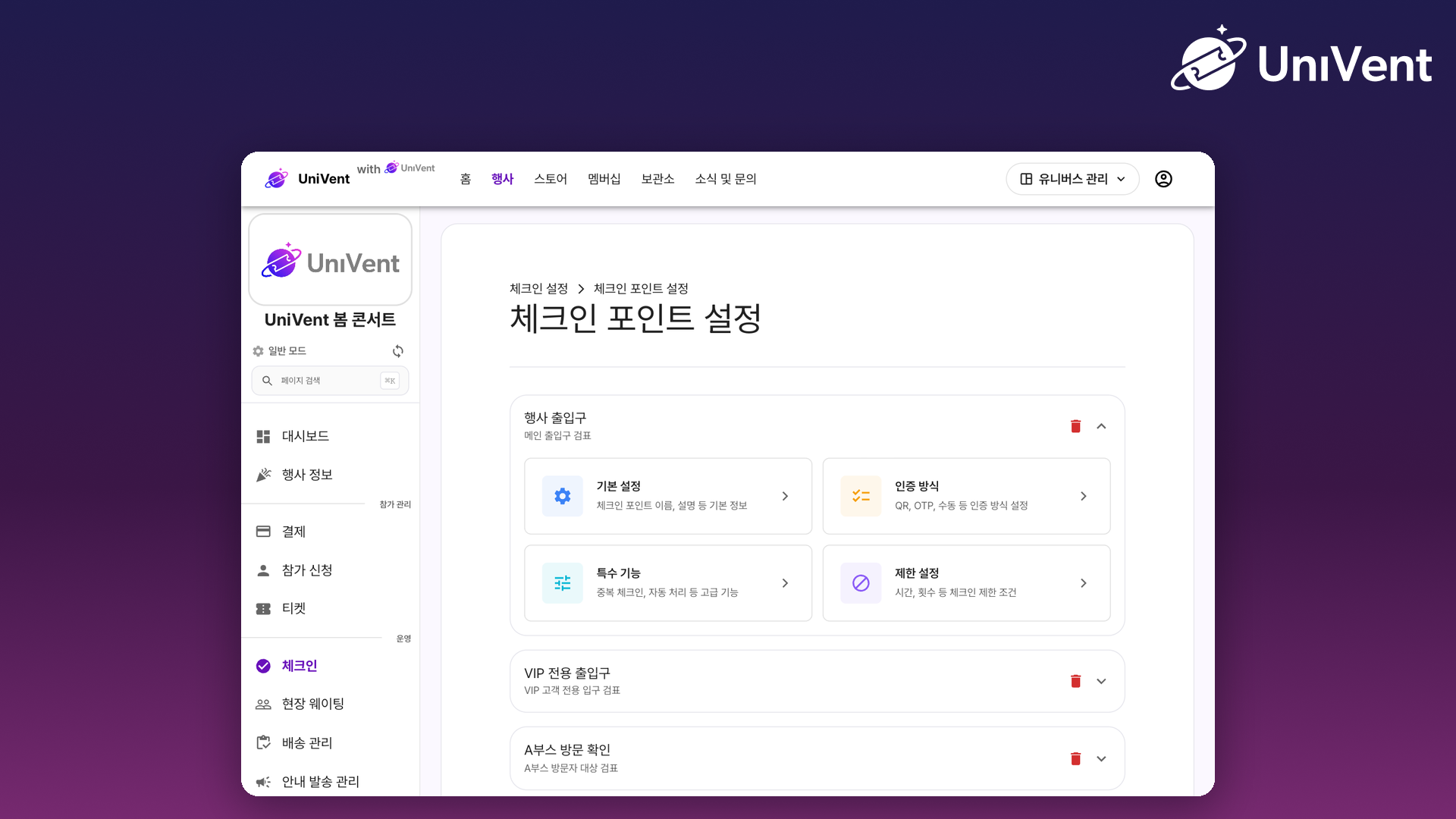The height and width of the screenshot is (819, 1456).
Task: Go to the 홈 tab
Action: pos(466,179)
